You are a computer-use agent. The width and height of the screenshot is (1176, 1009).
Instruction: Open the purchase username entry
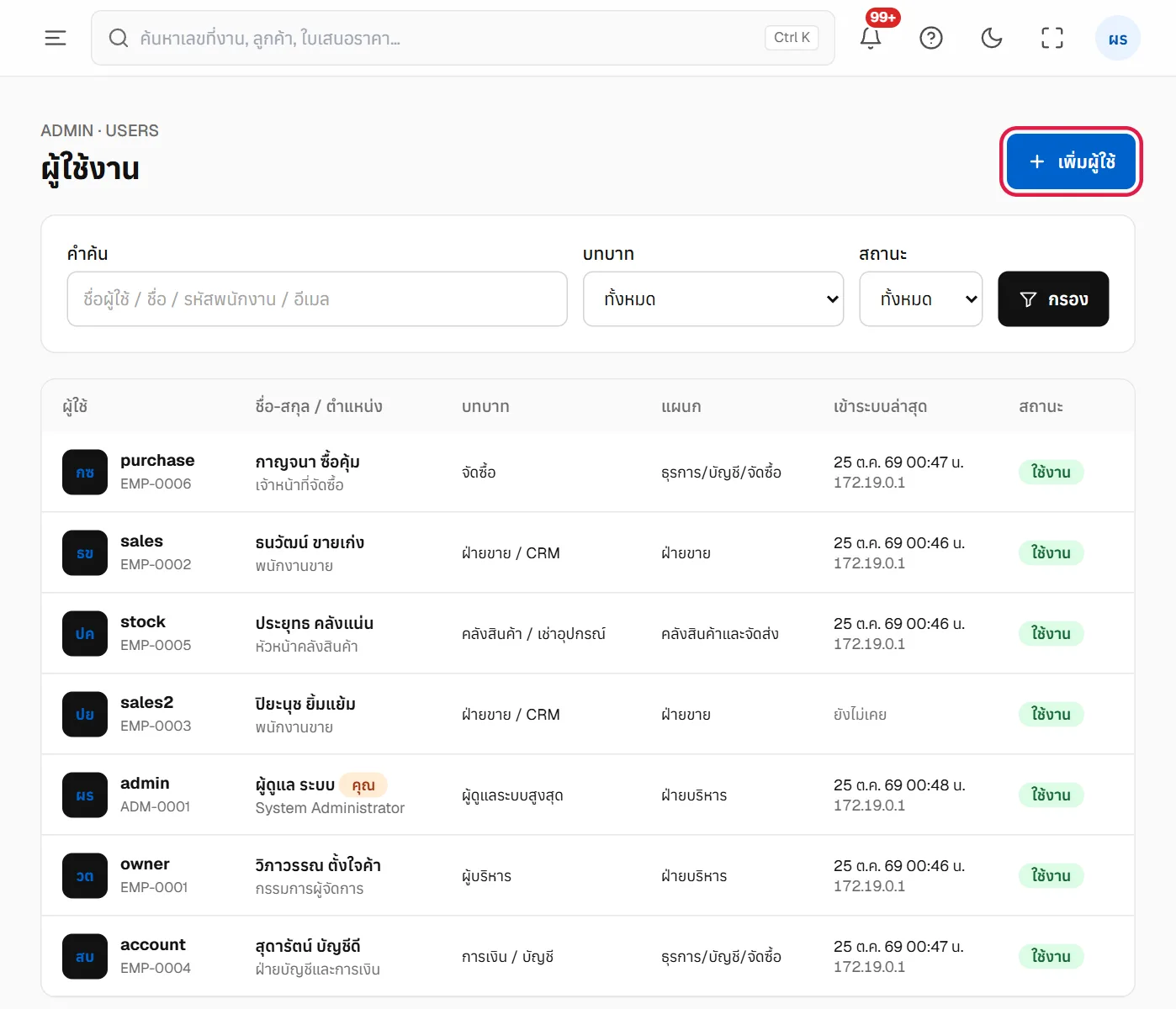tap(157, 460)
